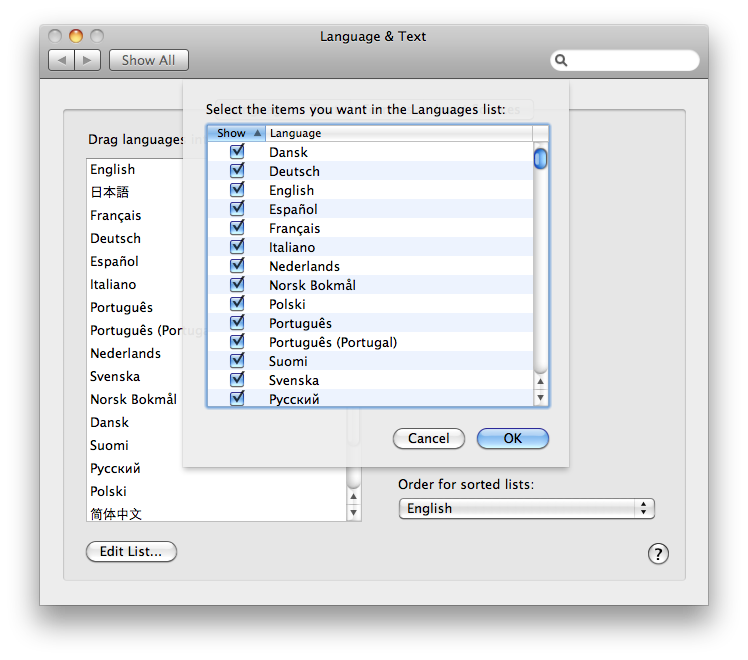Select Nederlands in the background languages list
748x660 pixels.
[x=125, y=353]
